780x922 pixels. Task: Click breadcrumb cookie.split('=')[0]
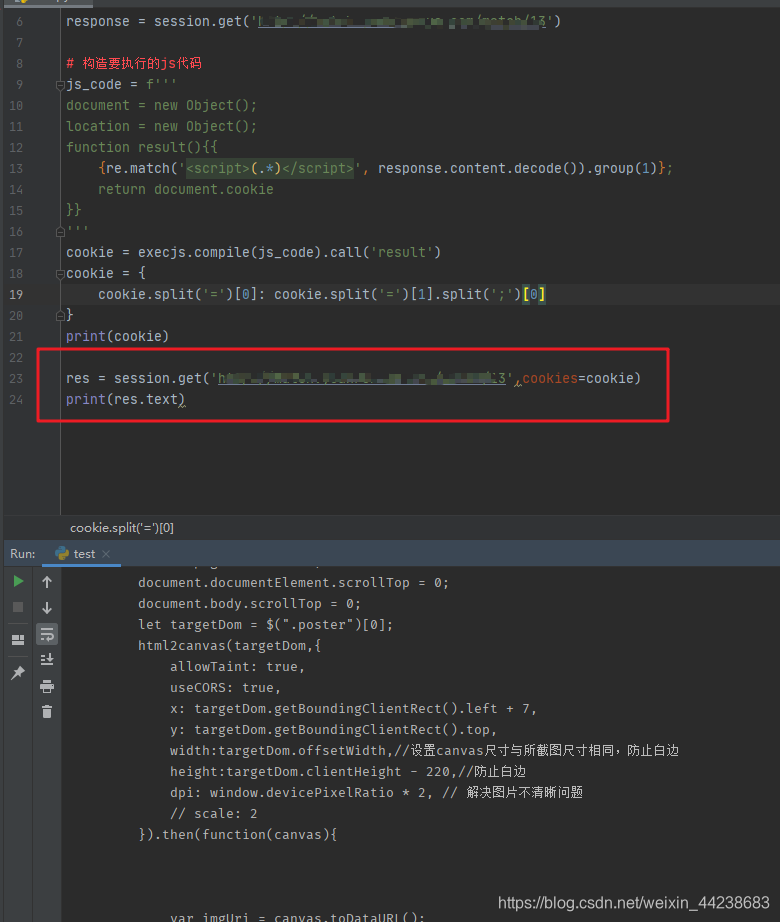click(x=122, y=528)
